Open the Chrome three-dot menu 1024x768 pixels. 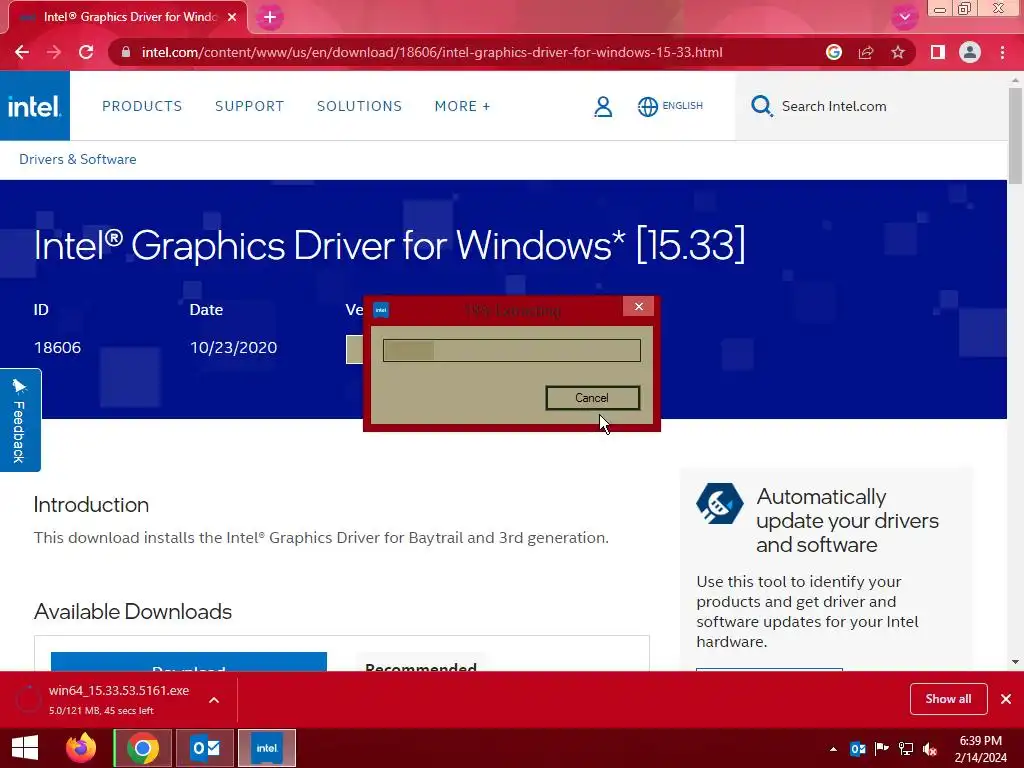1002,52
